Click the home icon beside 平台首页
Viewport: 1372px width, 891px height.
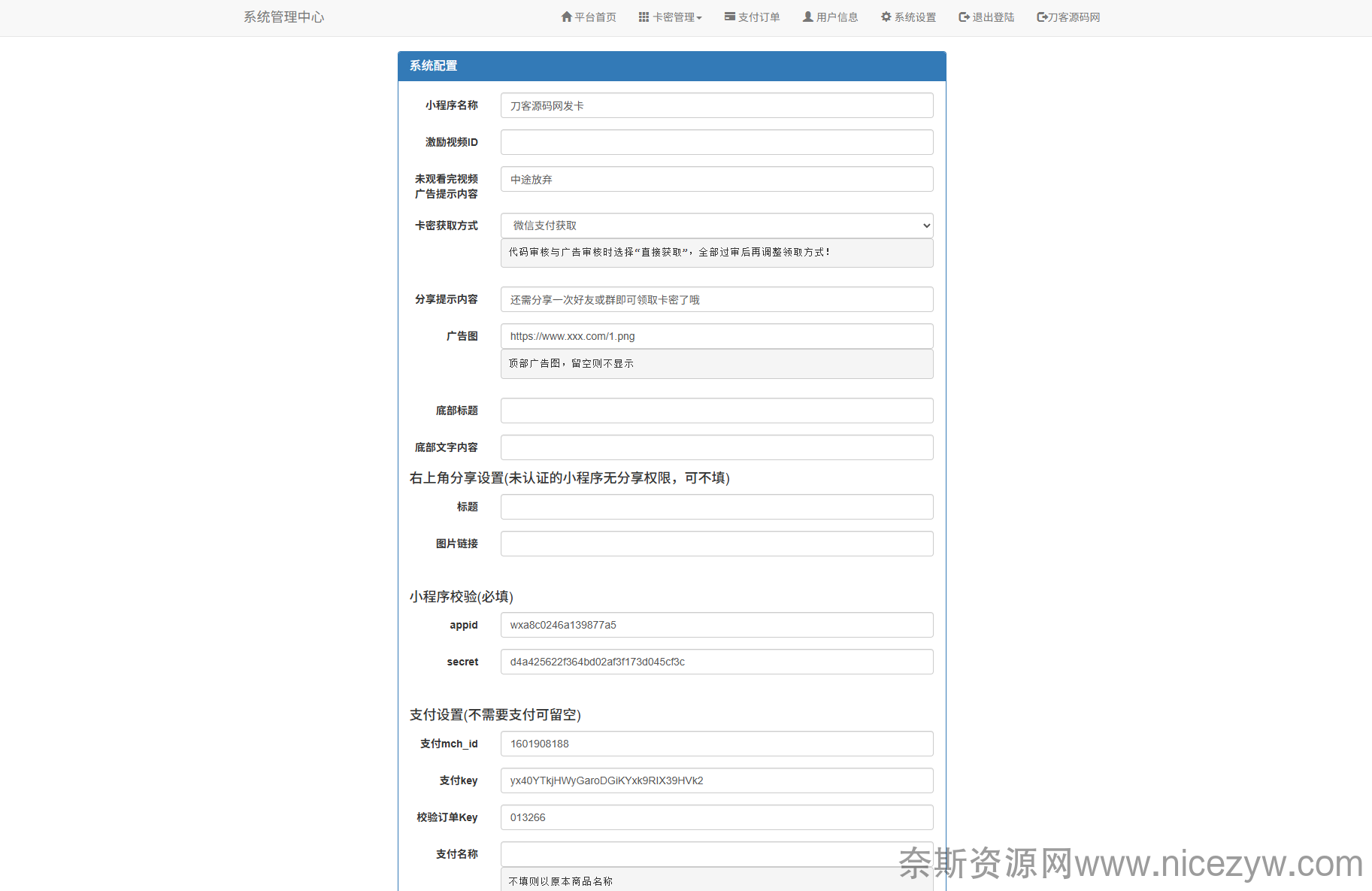tap(567, 17)
